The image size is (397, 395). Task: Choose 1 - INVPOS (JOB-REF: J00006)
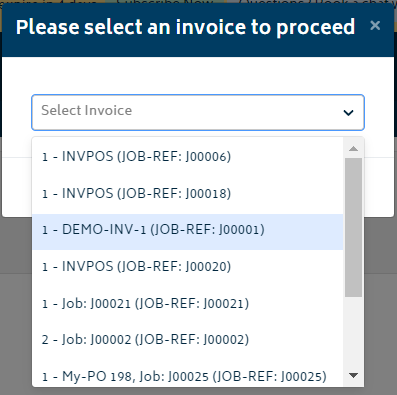(x=188, y=157)
